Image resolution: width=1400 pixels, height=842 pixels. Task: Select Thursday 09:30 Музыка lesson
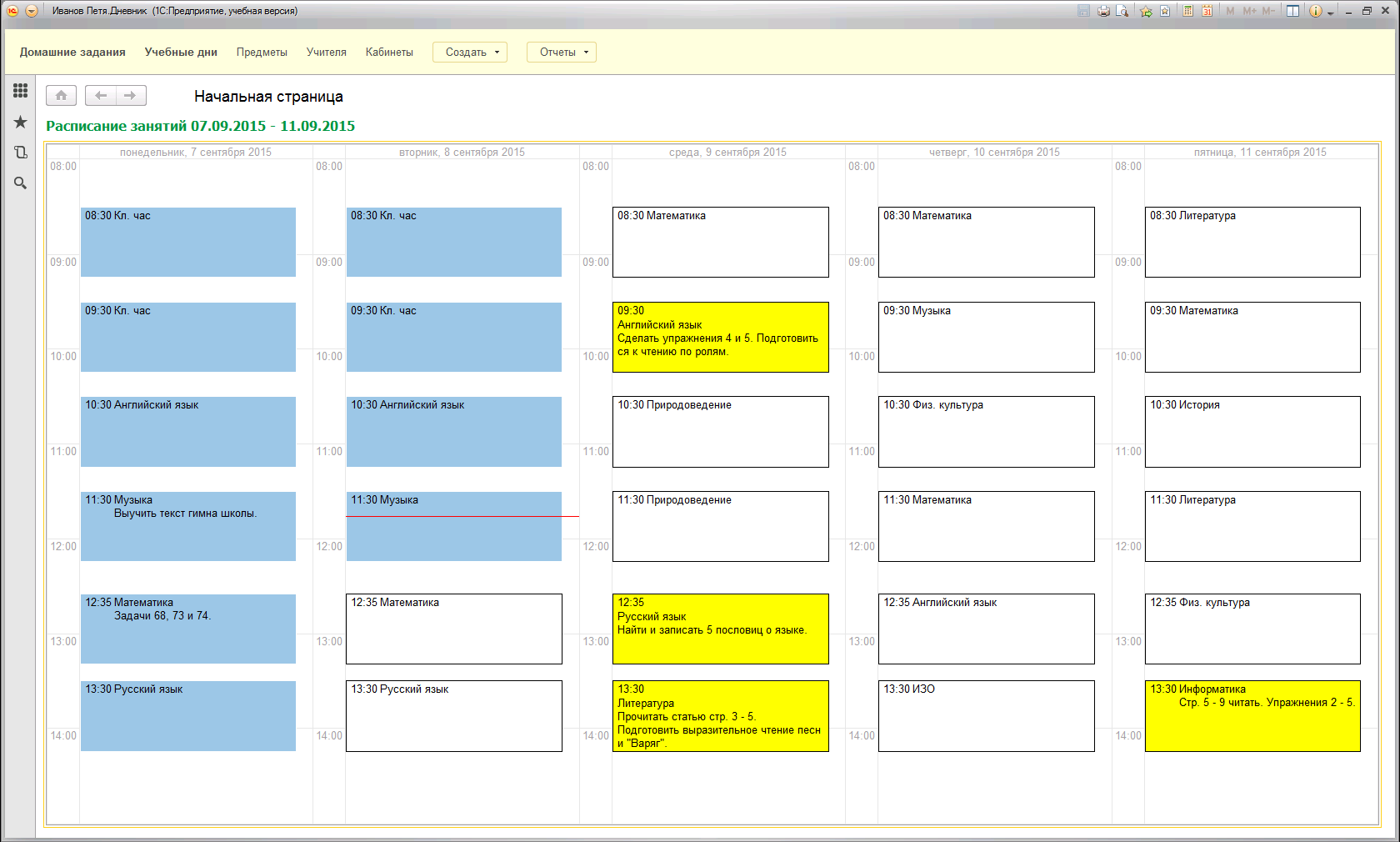click(987, 337)
